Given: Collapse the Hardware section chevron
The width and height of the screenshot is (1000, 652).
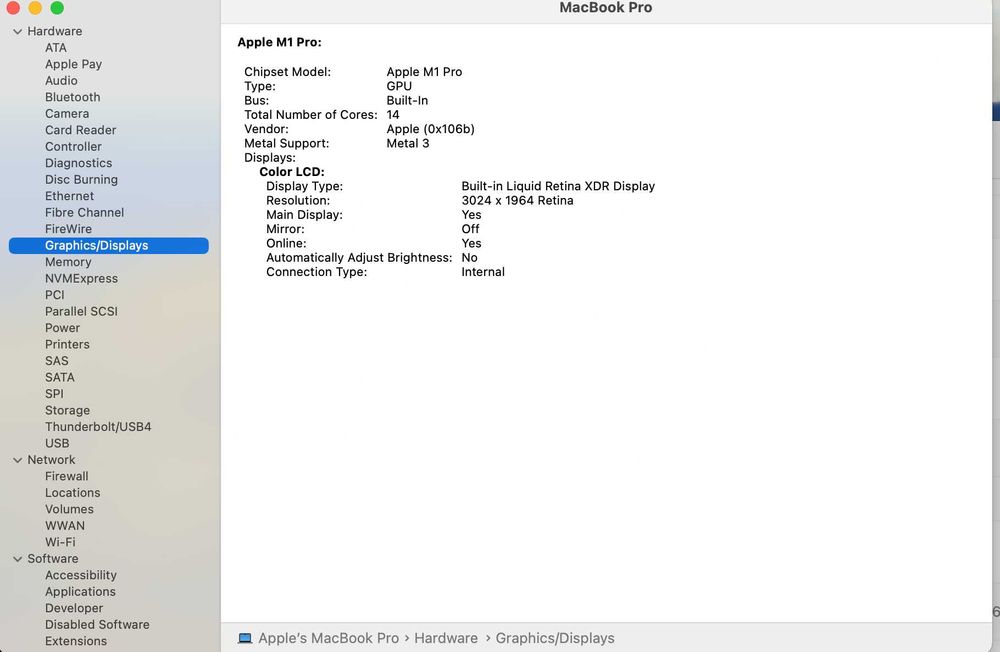Looking at the screenshot, I should (18, 31).
